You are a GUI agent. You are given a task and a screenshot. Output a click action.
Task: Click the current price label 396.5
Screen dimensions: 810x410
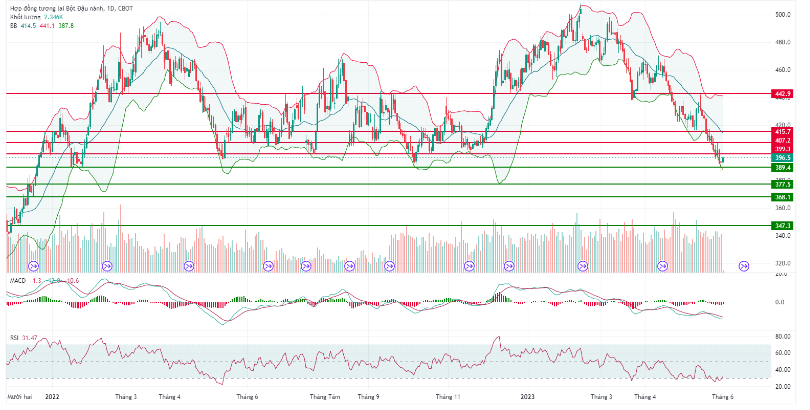(x=782, y=158)
